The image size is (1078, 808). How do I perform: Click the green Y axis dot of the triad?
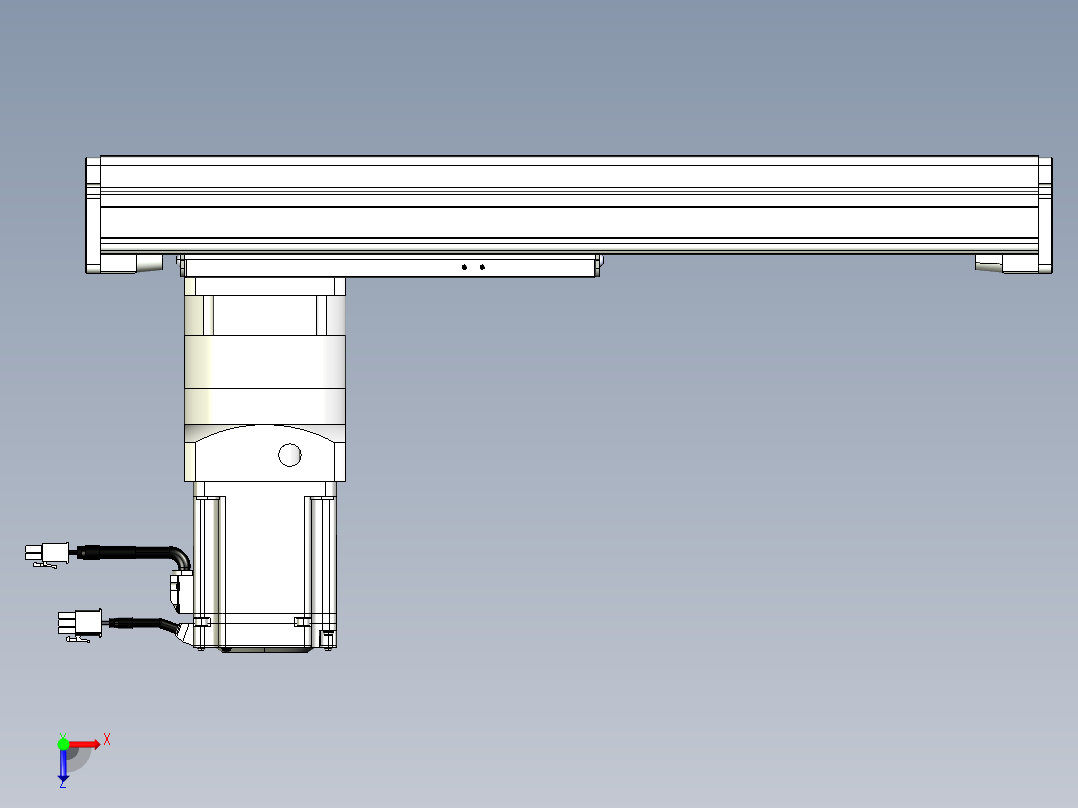coord(63,743)
